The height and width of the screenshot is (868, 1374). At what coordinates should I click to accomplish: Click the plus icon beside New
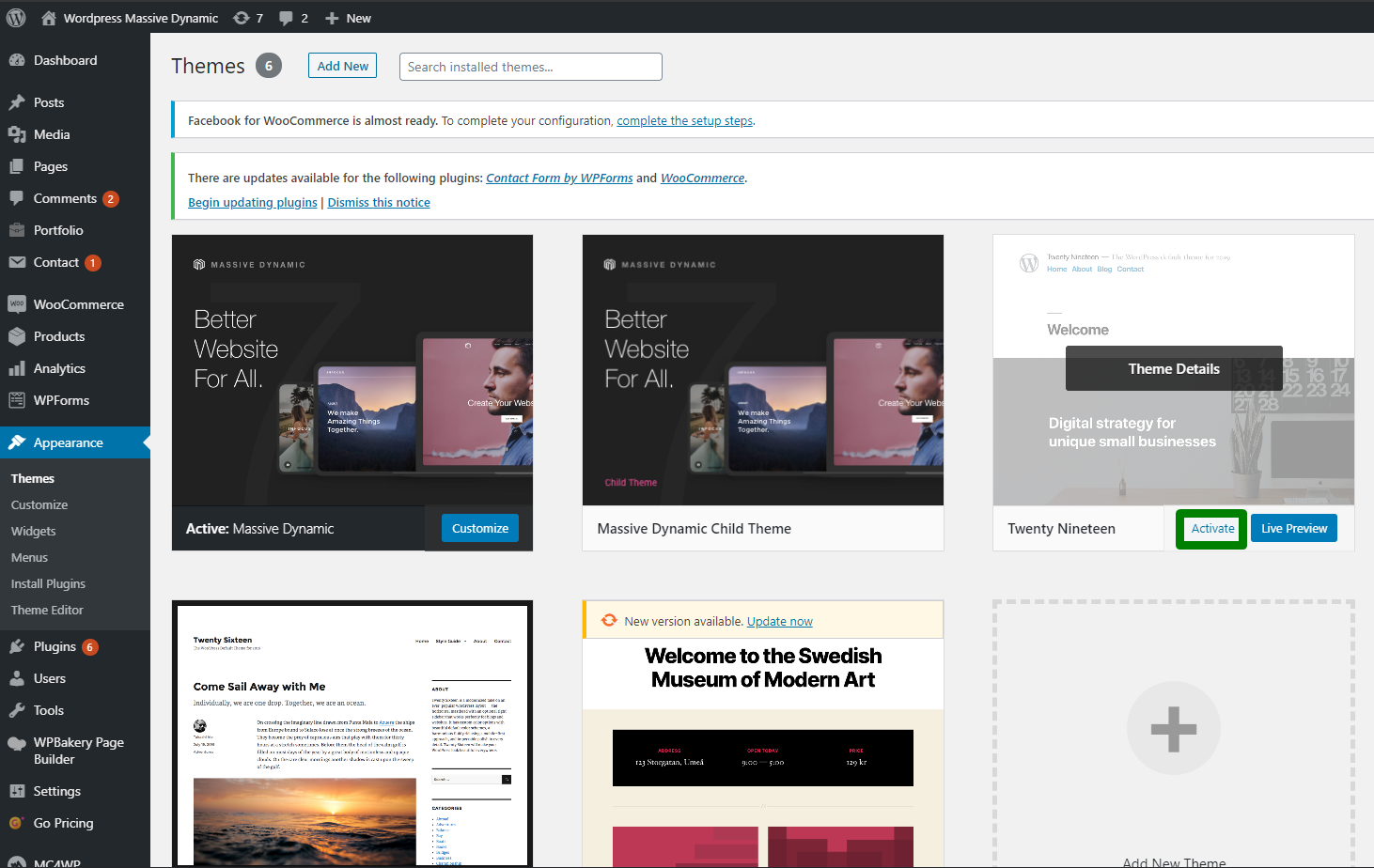332,18
